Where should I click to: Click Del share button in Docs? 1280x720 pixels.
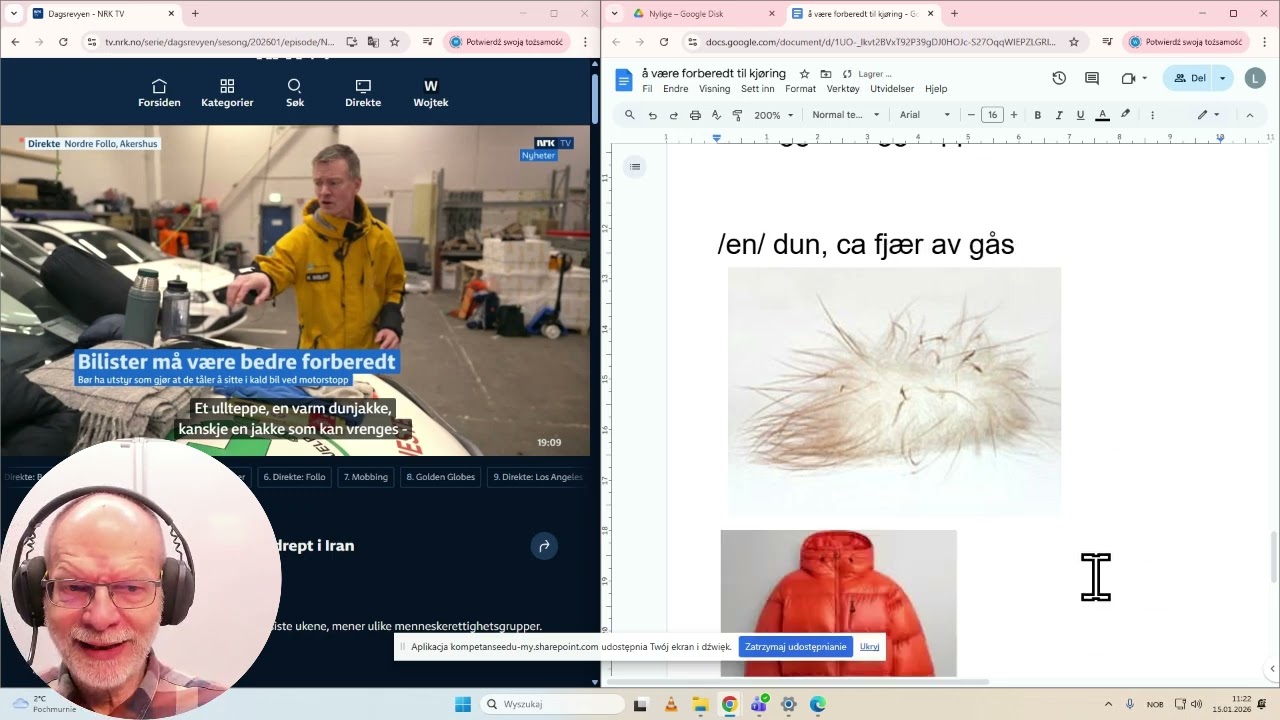point(1189,78)
